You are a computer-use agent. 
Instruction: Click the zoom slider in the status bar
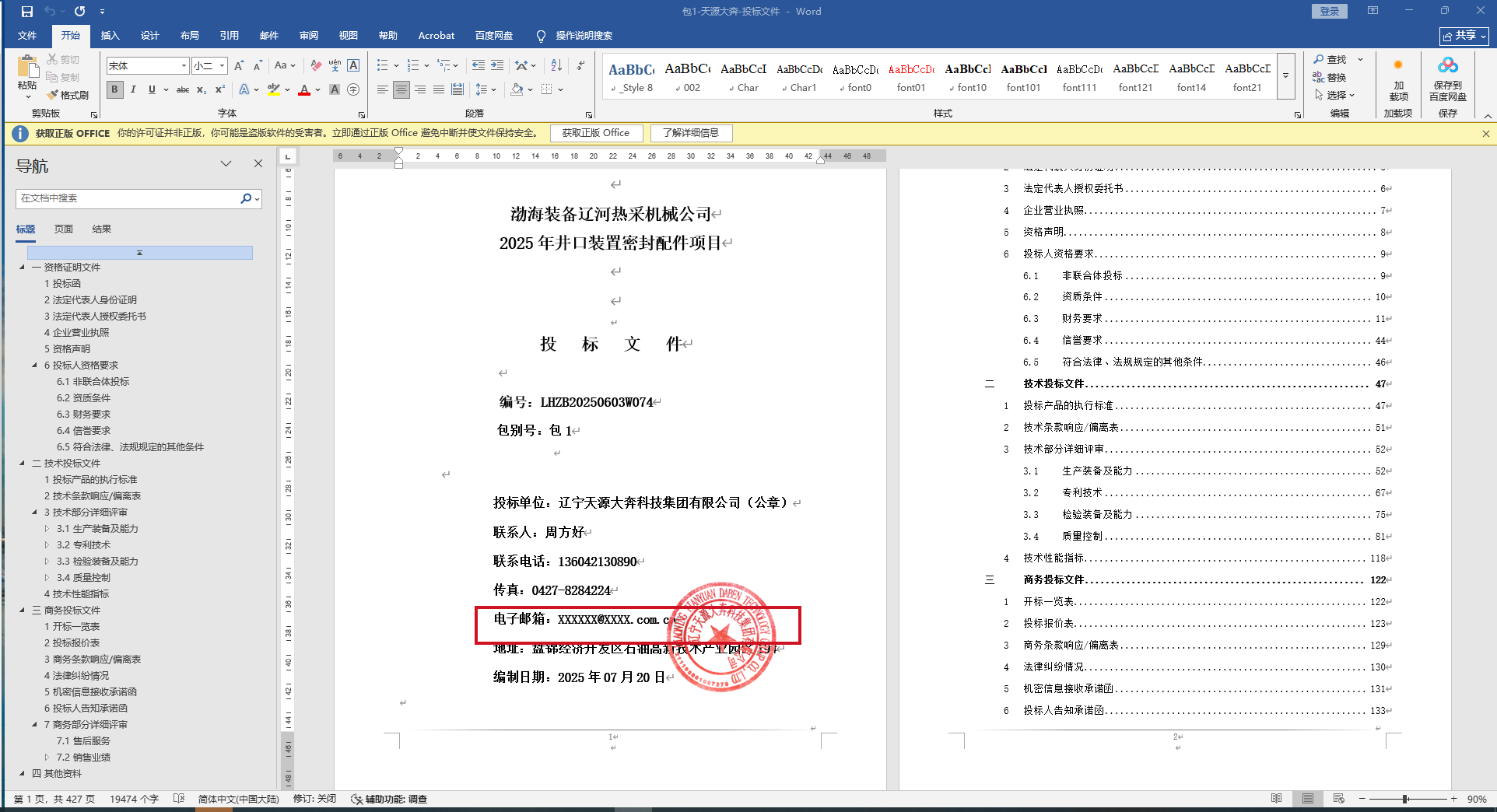pyautogui.click(x=1405, y=799)
